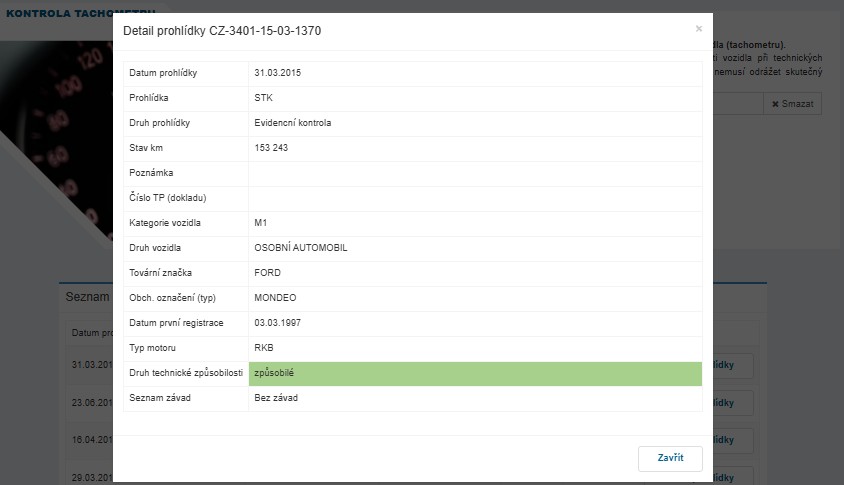Click the Kategorie vozidla label

[x=165, y=222]
